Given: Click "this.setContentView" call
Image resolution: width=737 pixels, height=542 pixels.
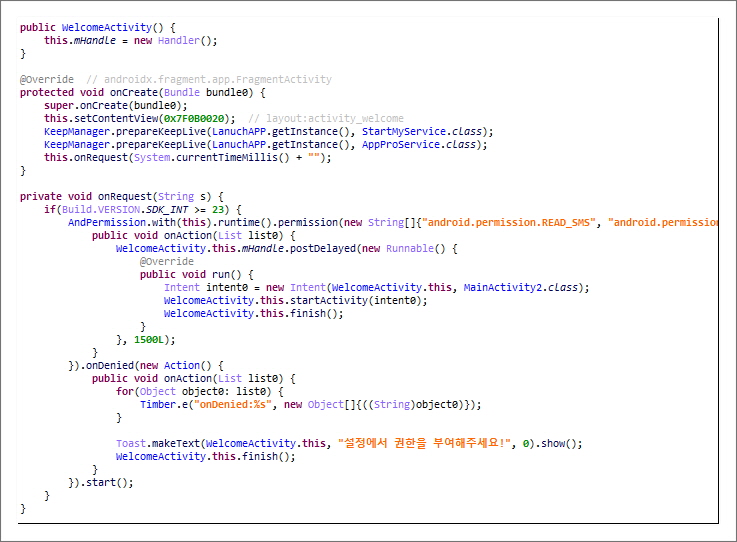Looking at the screenshot, I should 101,118.
